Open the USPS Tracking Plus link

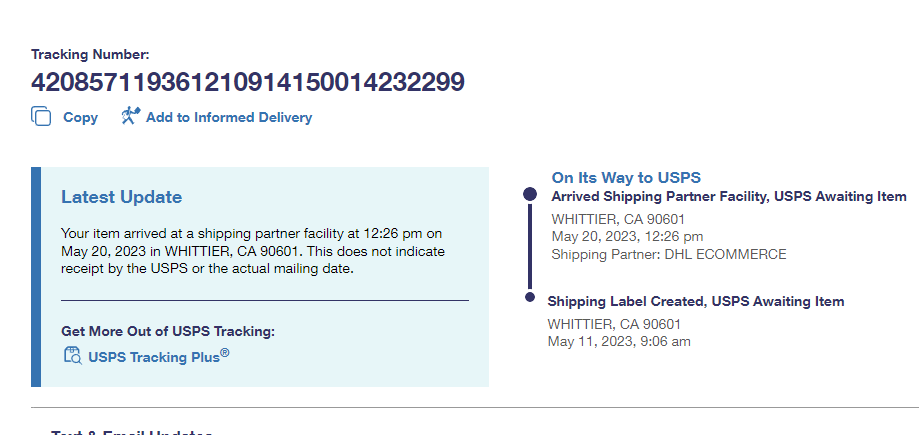(158, 356)
